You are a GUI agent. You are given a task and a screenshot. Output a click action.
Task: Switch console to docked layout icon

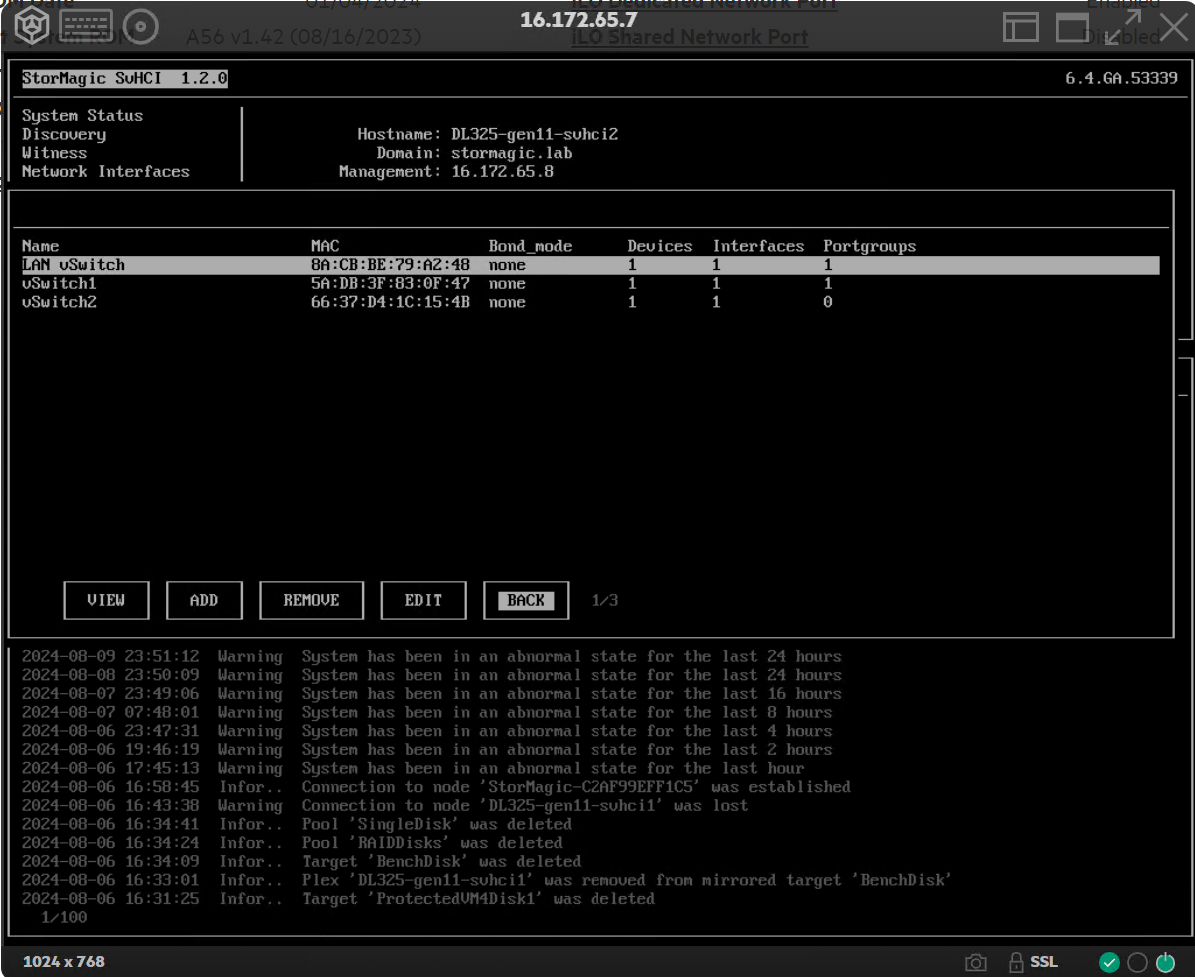(1020, 27)
